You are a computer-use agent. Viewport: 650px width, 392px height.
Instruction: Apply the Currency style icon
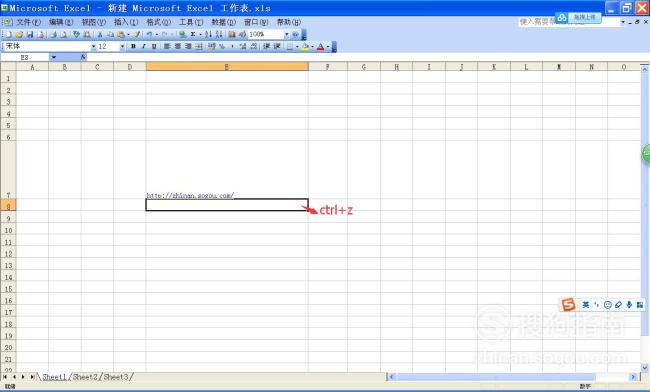click(x=212, y=46)
